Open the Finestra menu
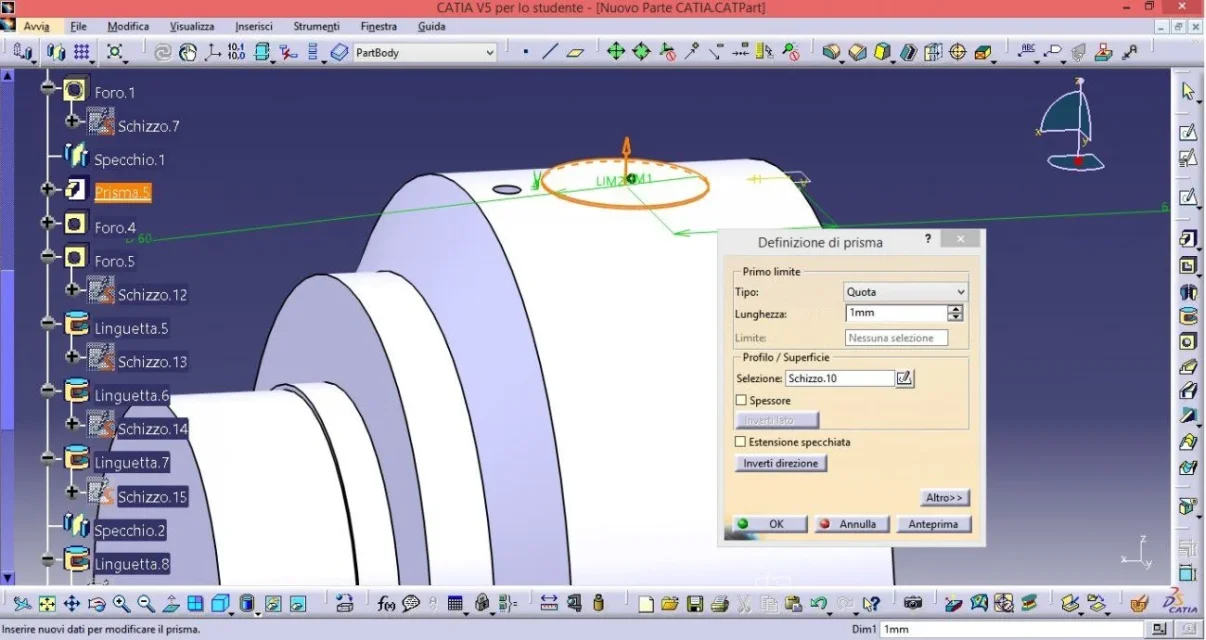 pos(378,26)
